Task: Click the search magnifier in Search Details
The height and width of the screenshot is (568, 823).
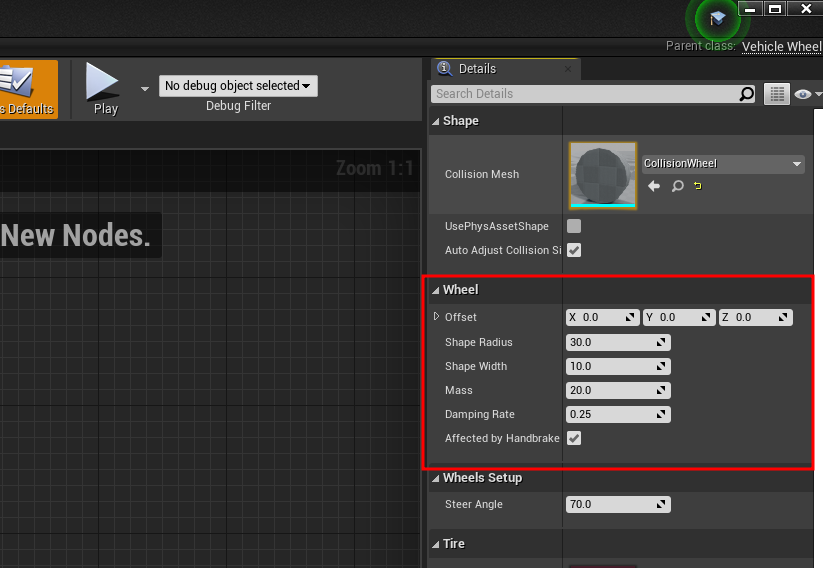Action: point(746,94)
